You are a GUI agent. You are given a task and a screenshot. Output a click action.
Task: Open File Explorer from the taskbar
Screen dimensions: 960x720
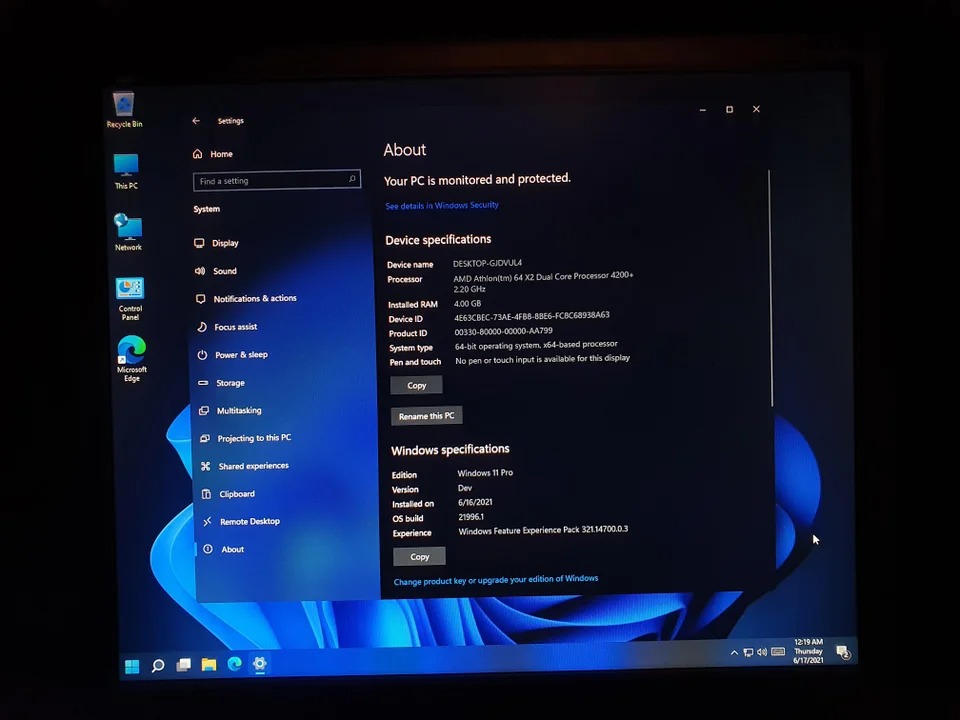209,664
